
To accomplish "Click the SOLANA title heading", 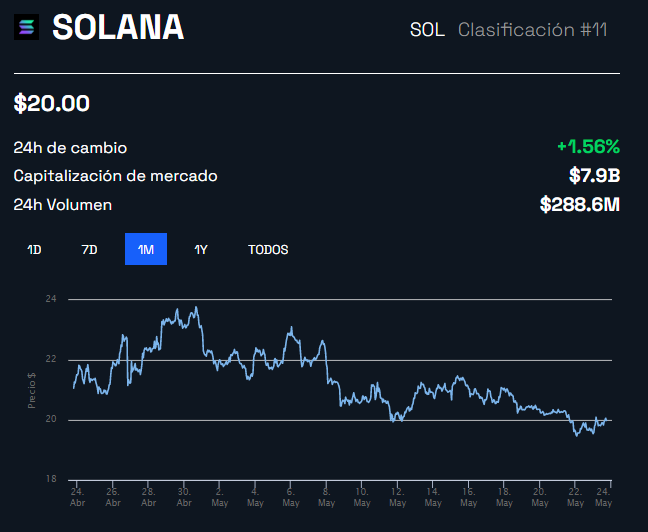I will tap(118, 28).
